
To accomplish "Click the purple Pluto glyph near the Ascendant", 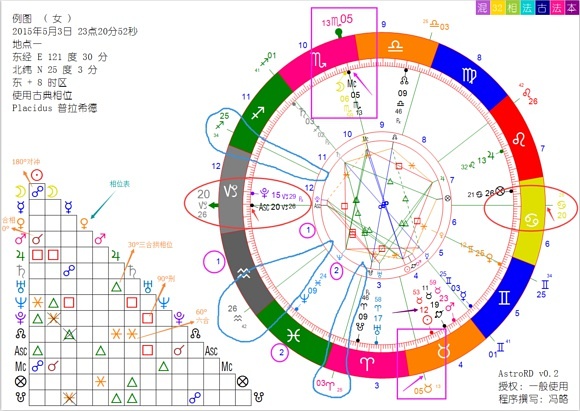I will pos(264,192).
